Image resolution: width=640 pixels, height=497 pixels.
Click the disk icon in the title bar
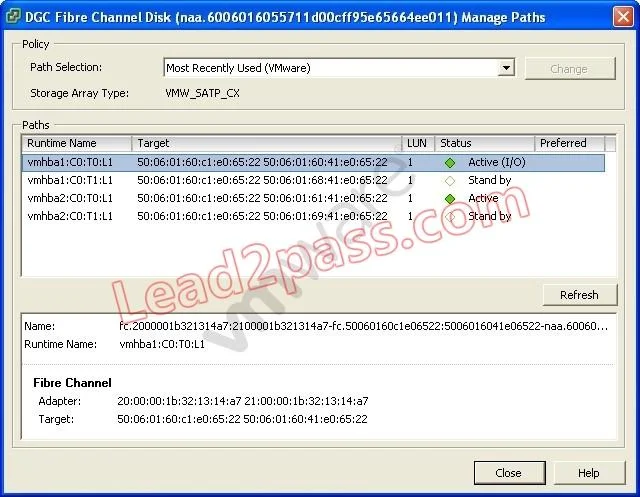[13, 17]
